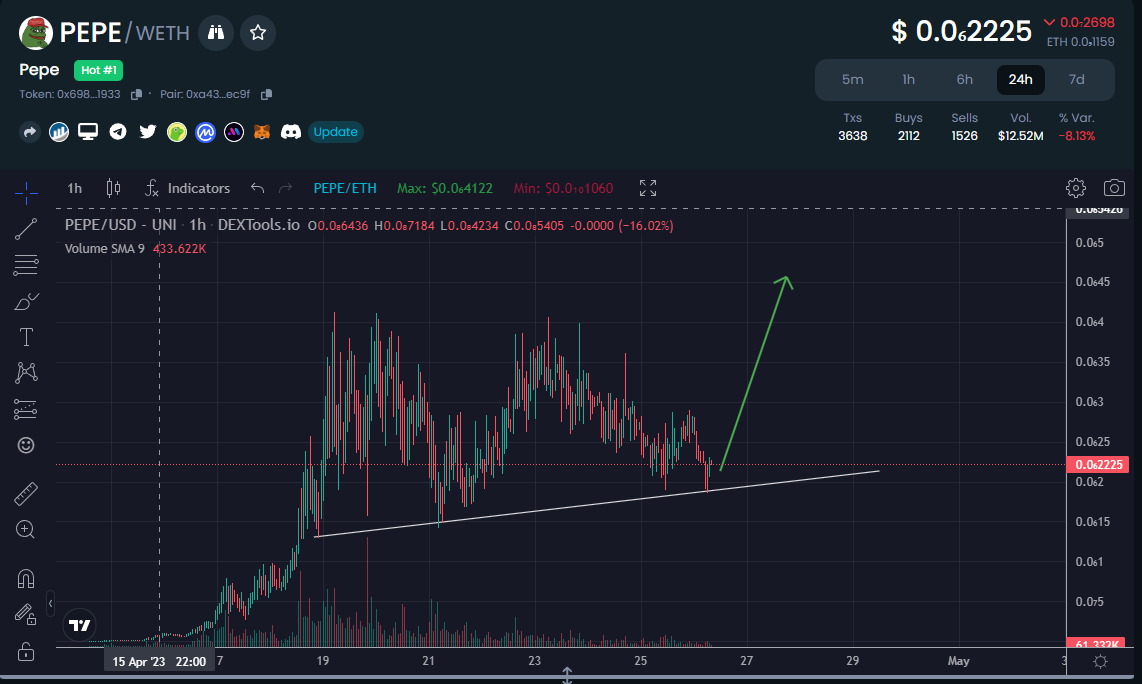Click the share arrow icon
This screenshot has height=684, width=1142.
tap(30, 132)
